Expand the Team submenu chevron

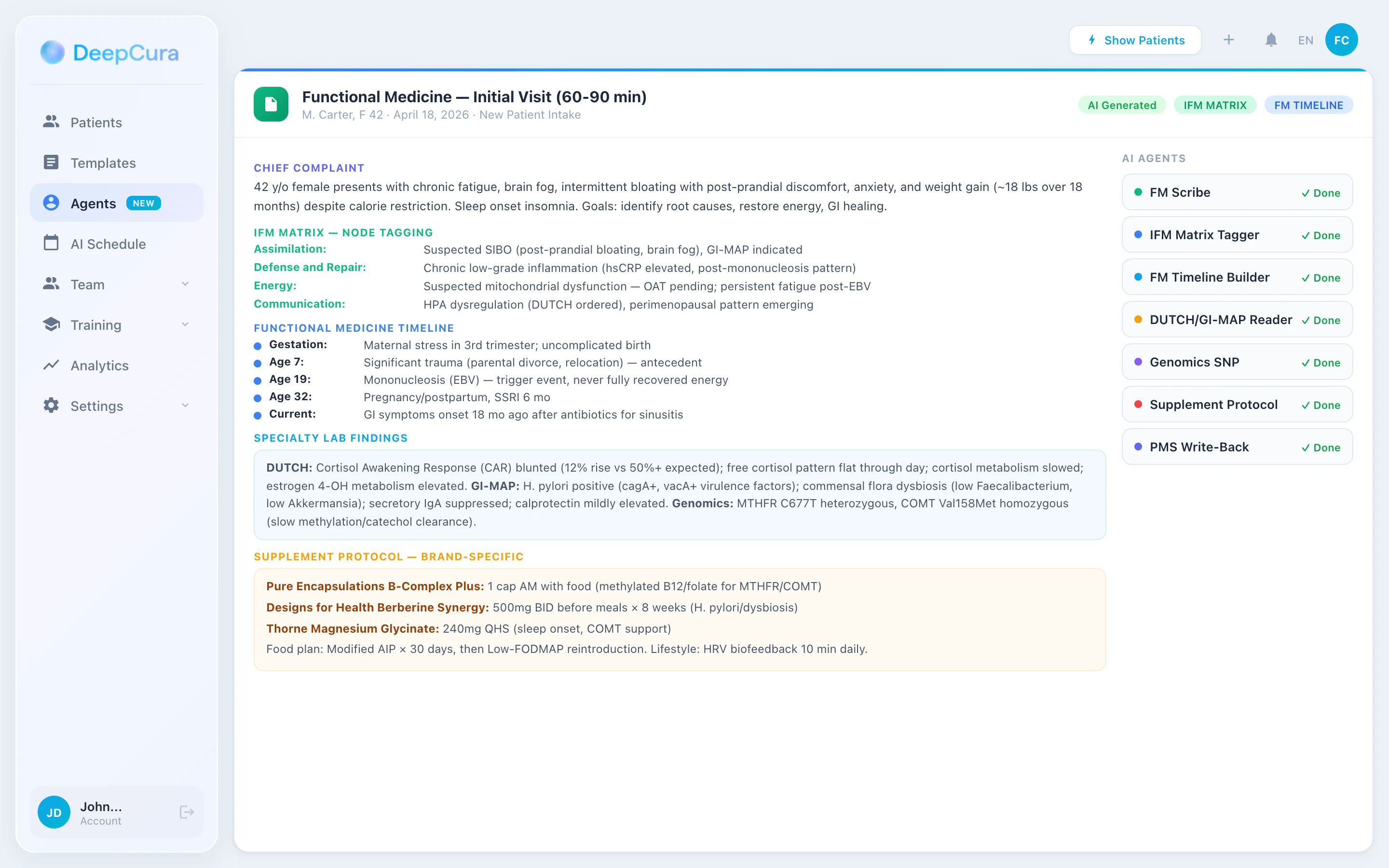(x=185, y=284)
